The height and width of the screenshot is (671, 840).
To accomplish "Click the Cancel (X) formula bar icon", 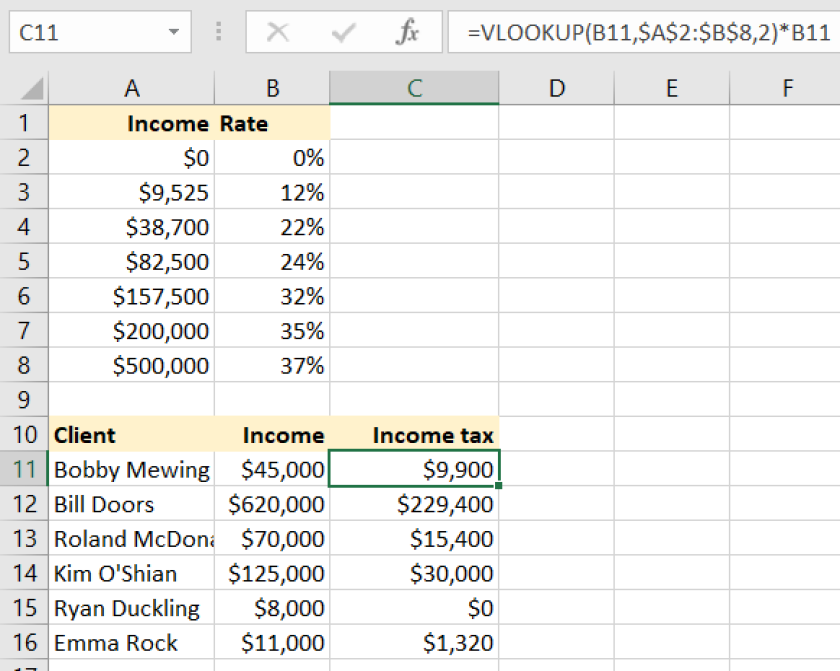I will (x=278, y=33).
